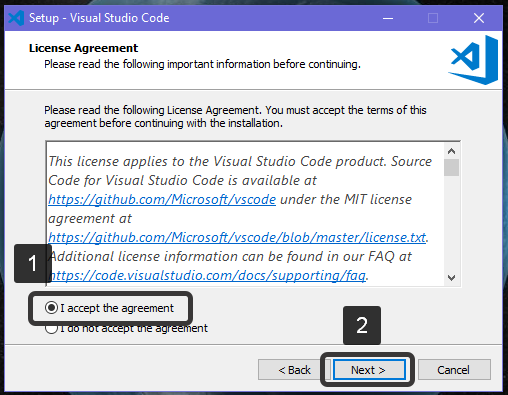
Task: Click the VS Code icon in title bar
Action: (16, 18)
